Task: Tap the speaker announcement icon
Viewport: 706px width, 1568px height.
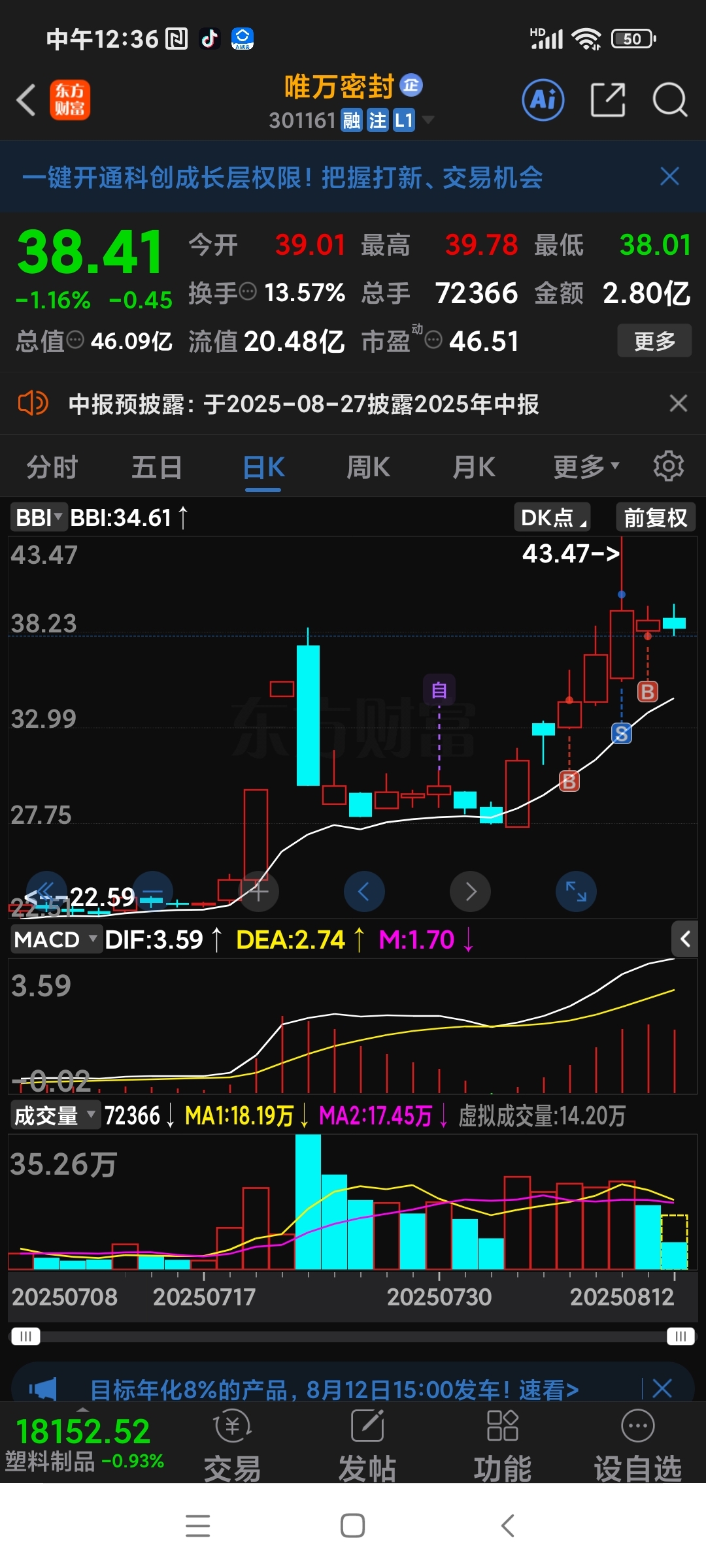Action: point(33,403)
